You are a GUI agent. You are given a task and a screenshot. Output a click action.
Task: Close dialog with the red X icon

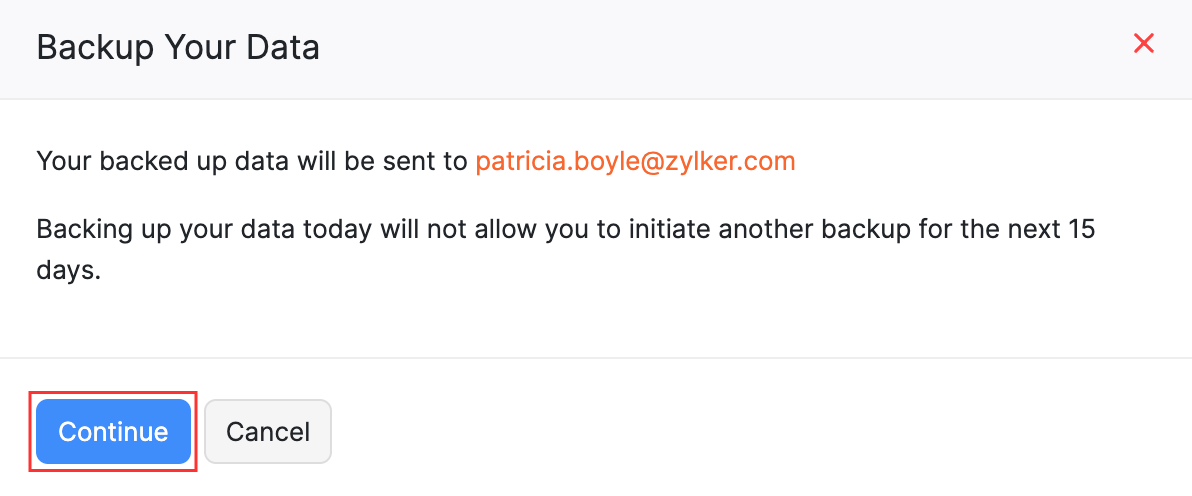(1143, 43)
